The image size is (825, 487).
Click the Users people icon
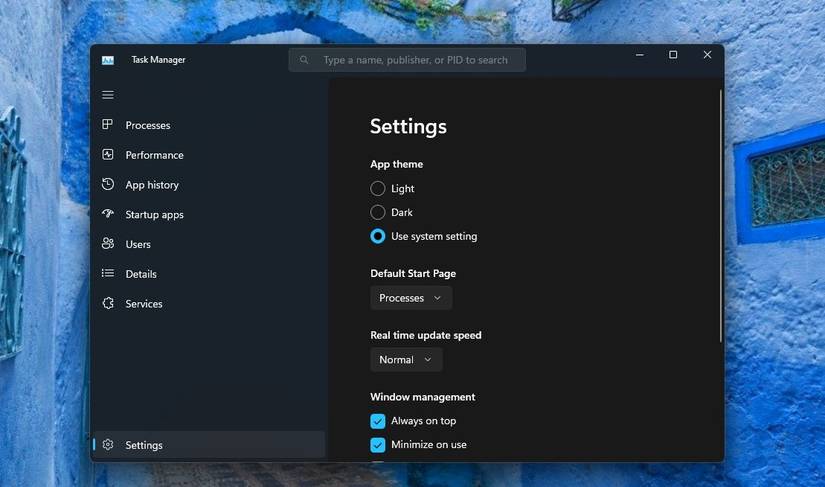(x=108, y=244)
